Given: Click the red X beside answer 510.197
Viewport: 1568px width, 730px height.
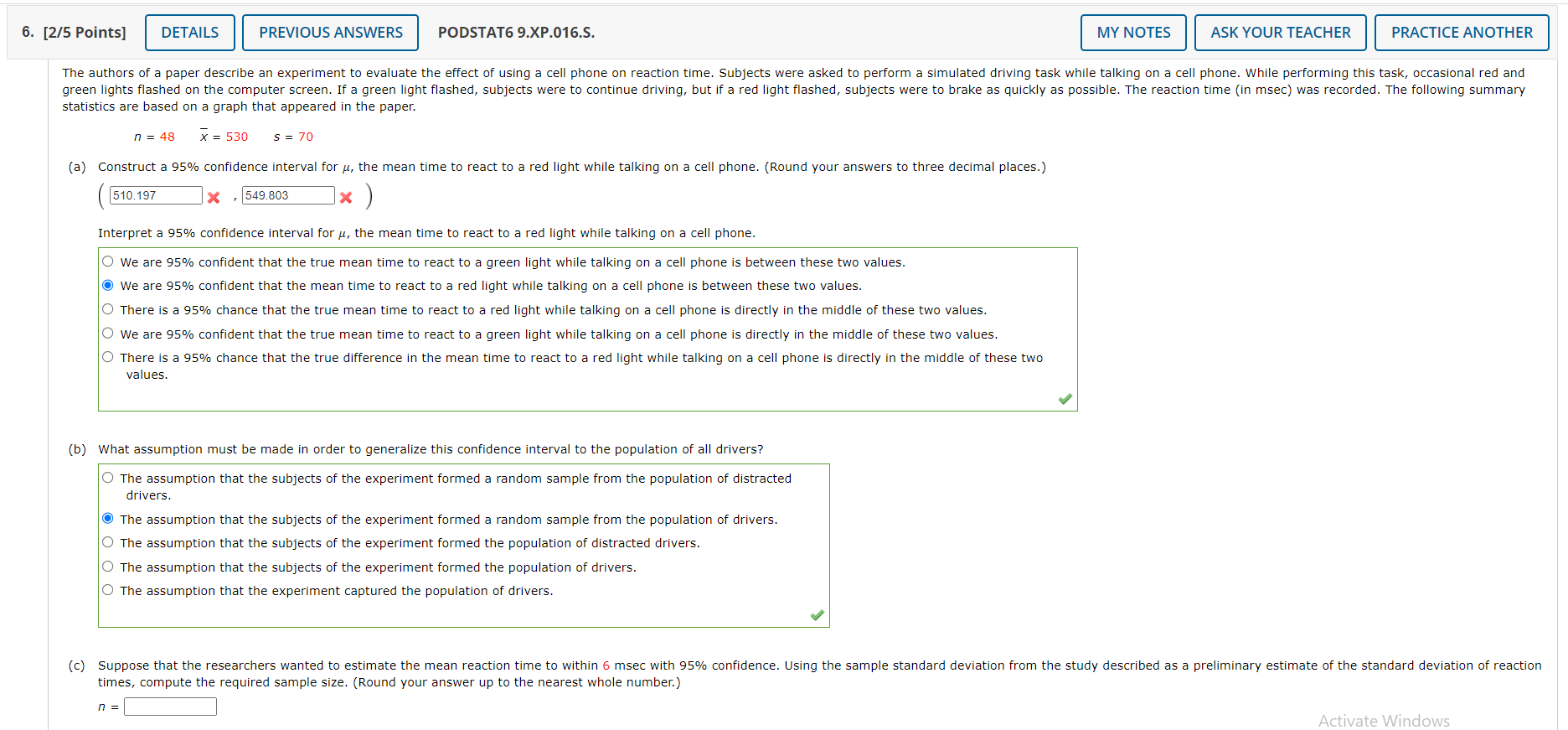Looking at the screenshot, I should [214, 196].
